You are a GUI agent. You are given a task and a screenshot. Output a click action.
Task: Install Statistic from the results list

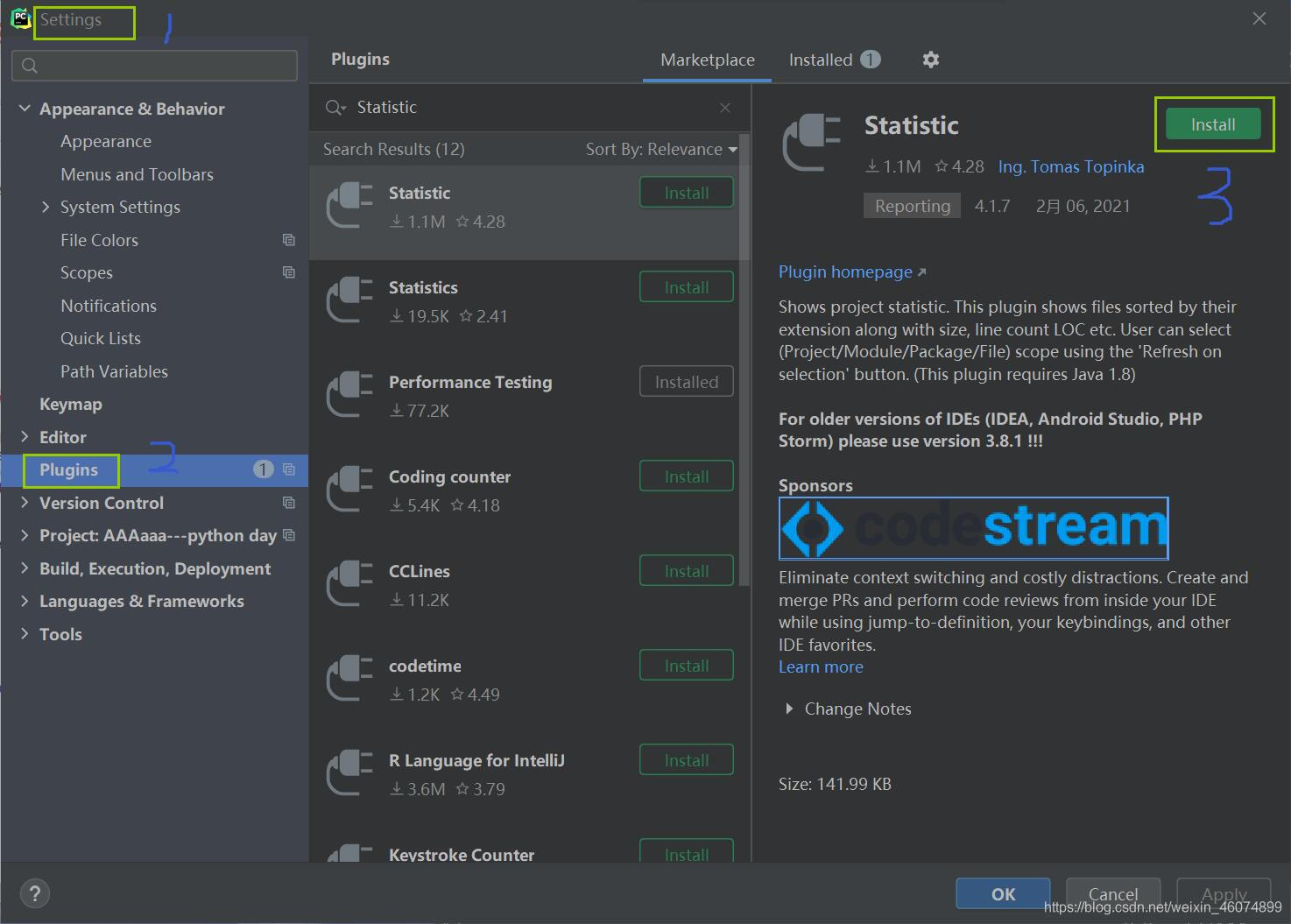coord(687,193)
